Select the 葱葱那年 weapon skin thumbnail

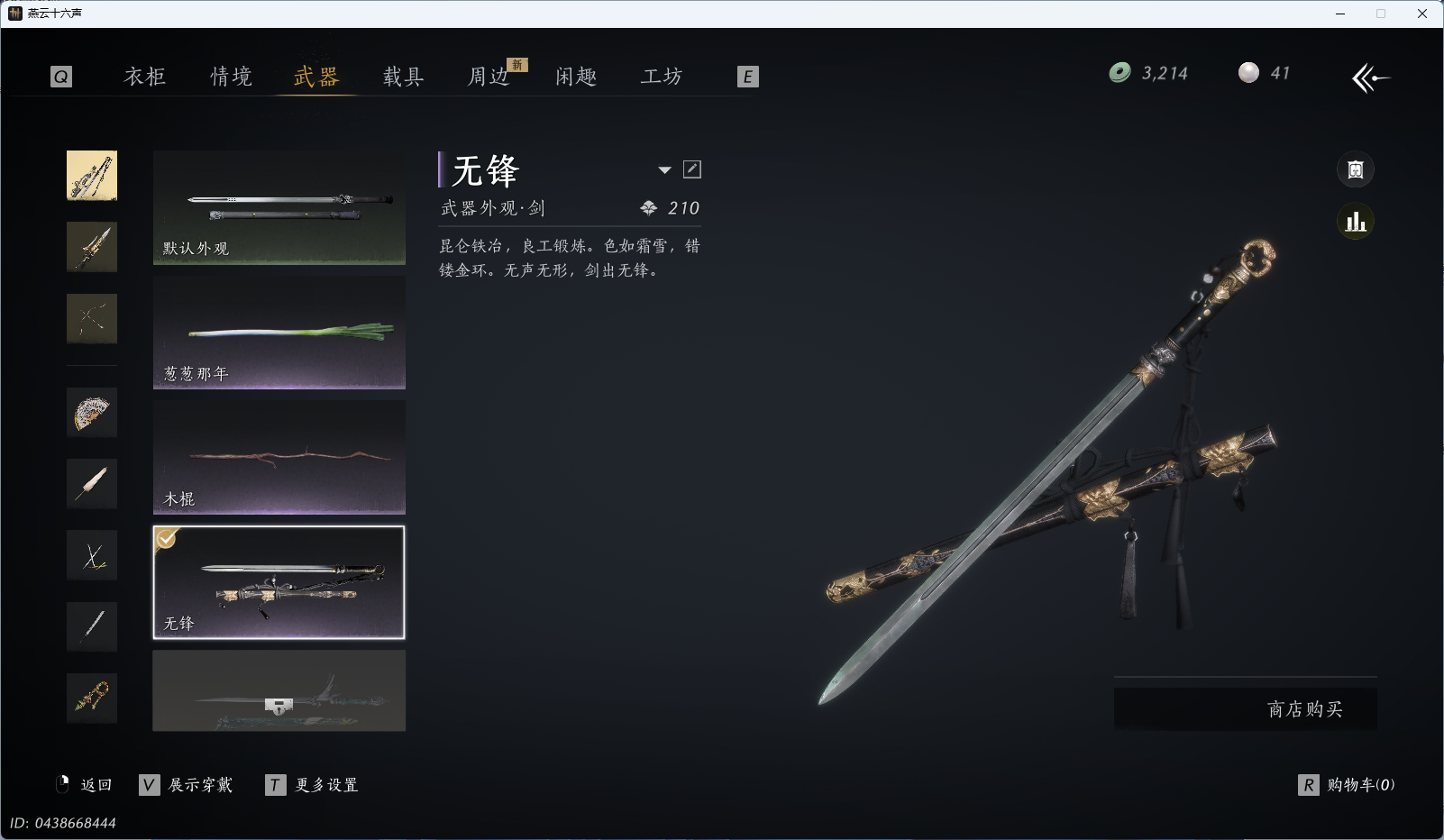tap(279, 333)
